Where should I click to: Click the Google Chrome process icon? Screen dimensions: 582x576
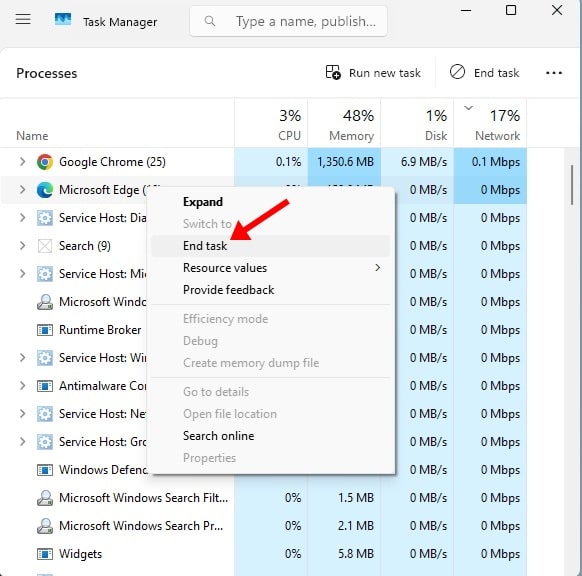click(45, 162)
